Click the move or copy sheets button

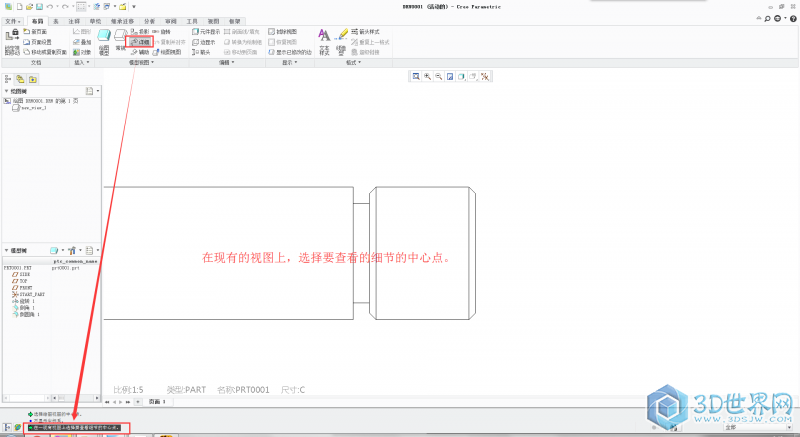click(x=45, y=52)
